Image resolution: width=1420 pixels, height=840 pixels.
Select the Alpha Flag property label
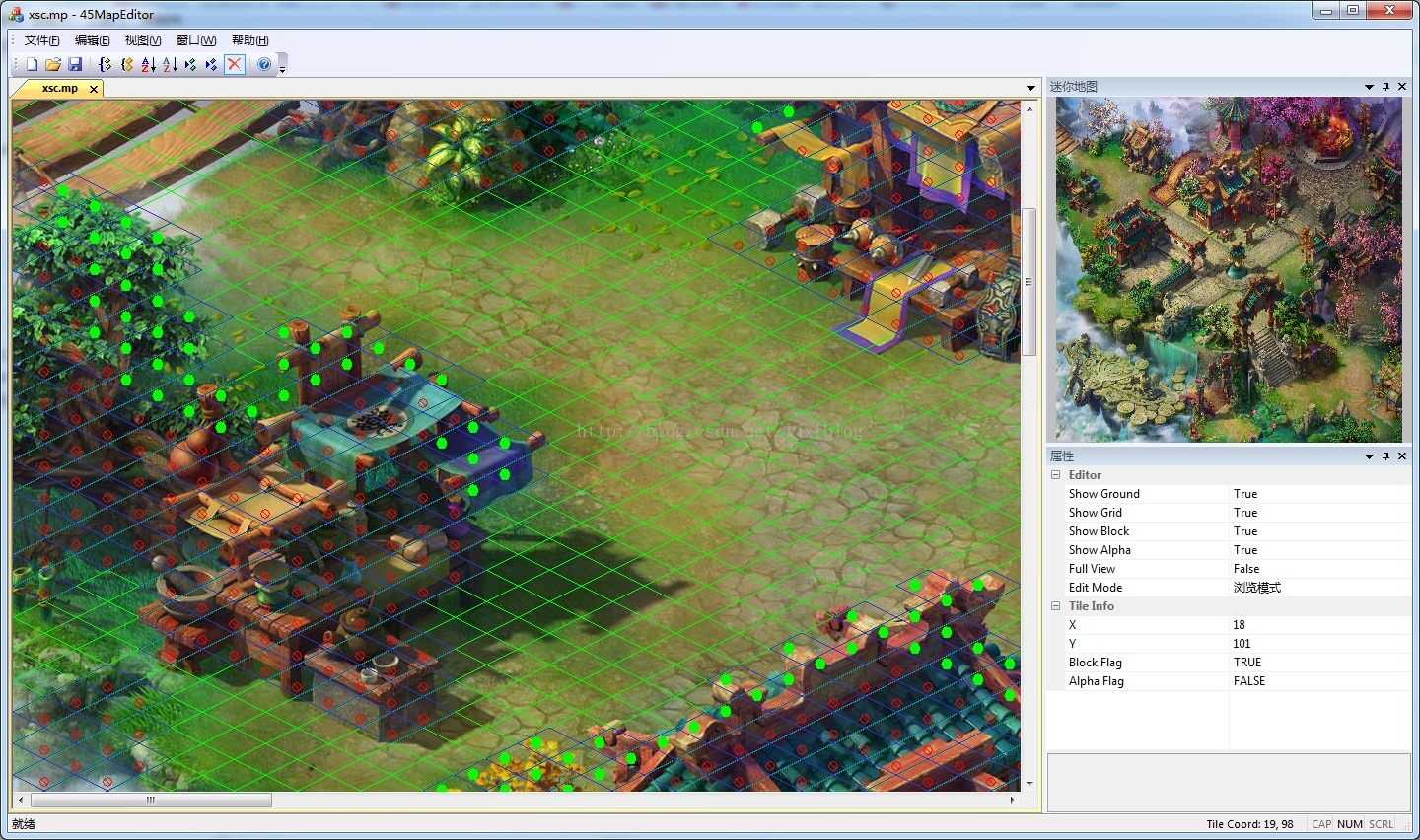pos(1097,681)
